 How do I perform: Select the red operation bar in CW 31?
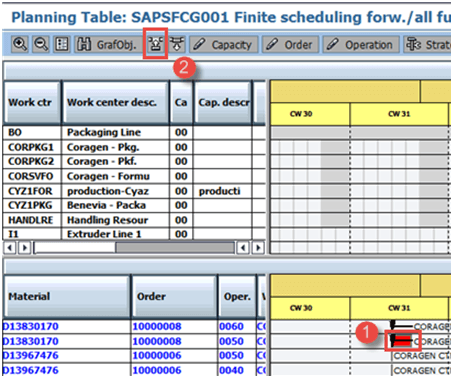click(x=401, y=341)
